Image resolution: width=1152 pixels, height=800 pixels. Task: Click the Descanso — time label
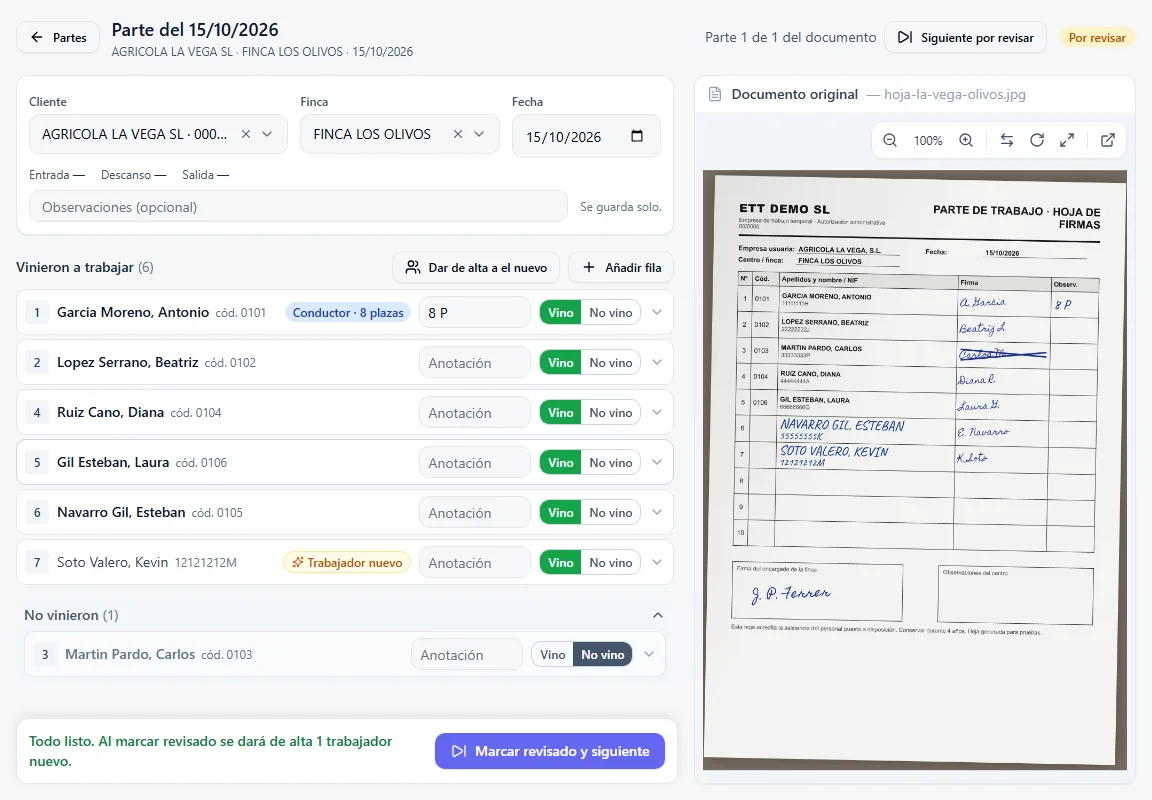point(133,175)
